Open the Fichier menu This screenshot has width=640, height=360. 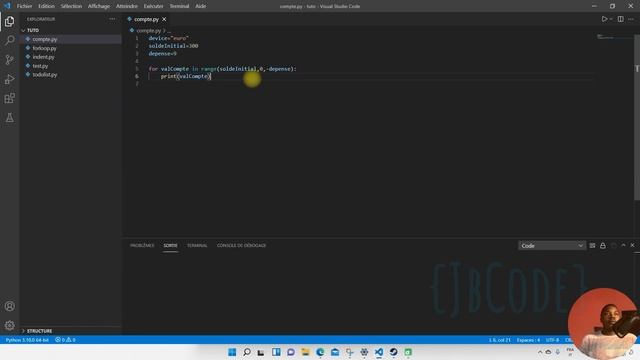24,6
